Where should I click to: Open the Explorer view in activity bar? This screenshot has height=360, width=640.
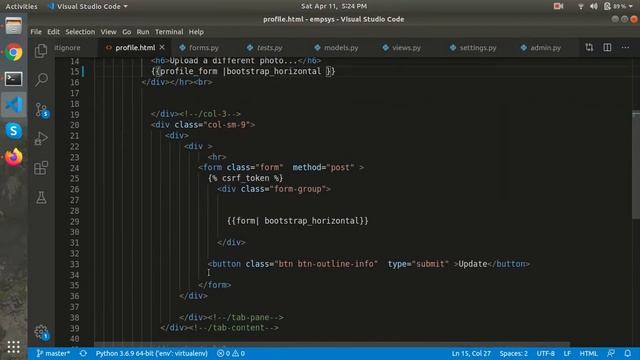(x=41, y=51)
